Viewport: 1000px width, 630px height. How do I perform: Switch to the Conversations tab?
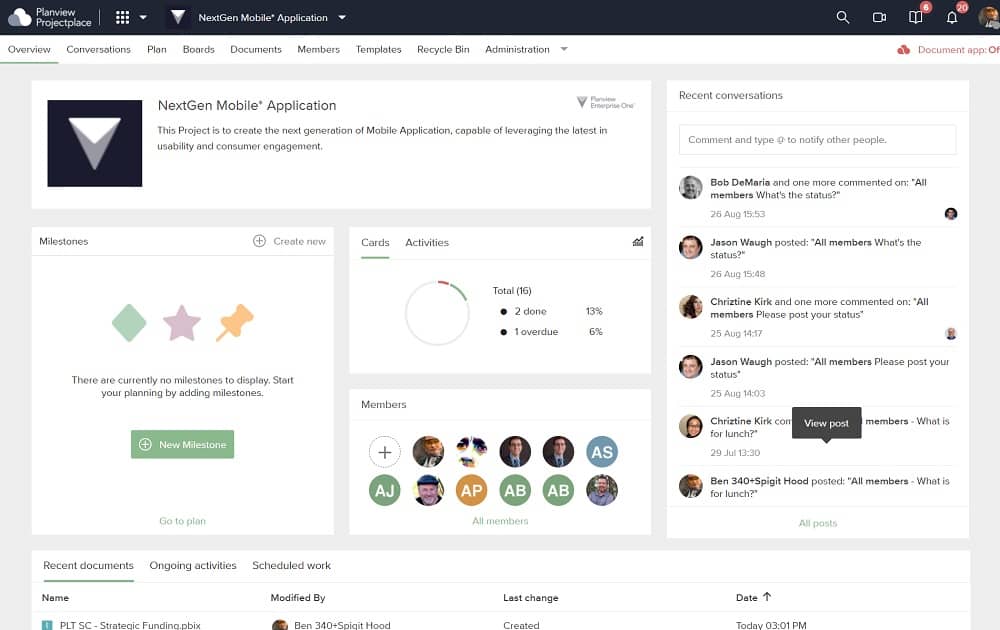98,49
